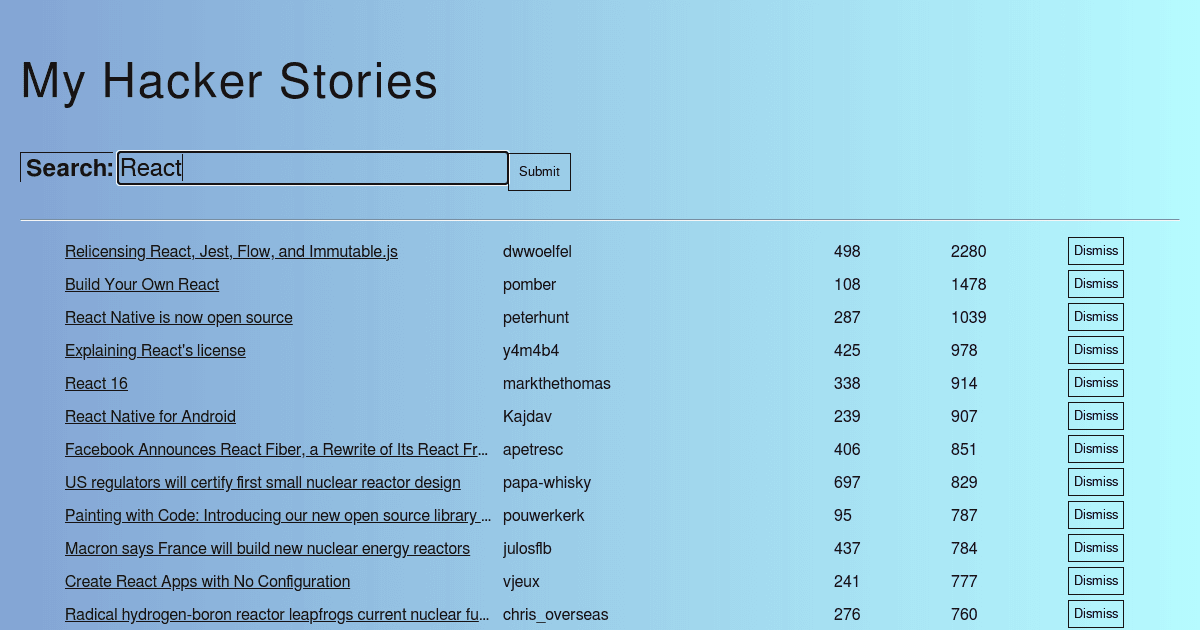Dismiss the topmost story in the list
Image resolution: width=1200 pixels, height=630 pixels.
(1095, 250)
